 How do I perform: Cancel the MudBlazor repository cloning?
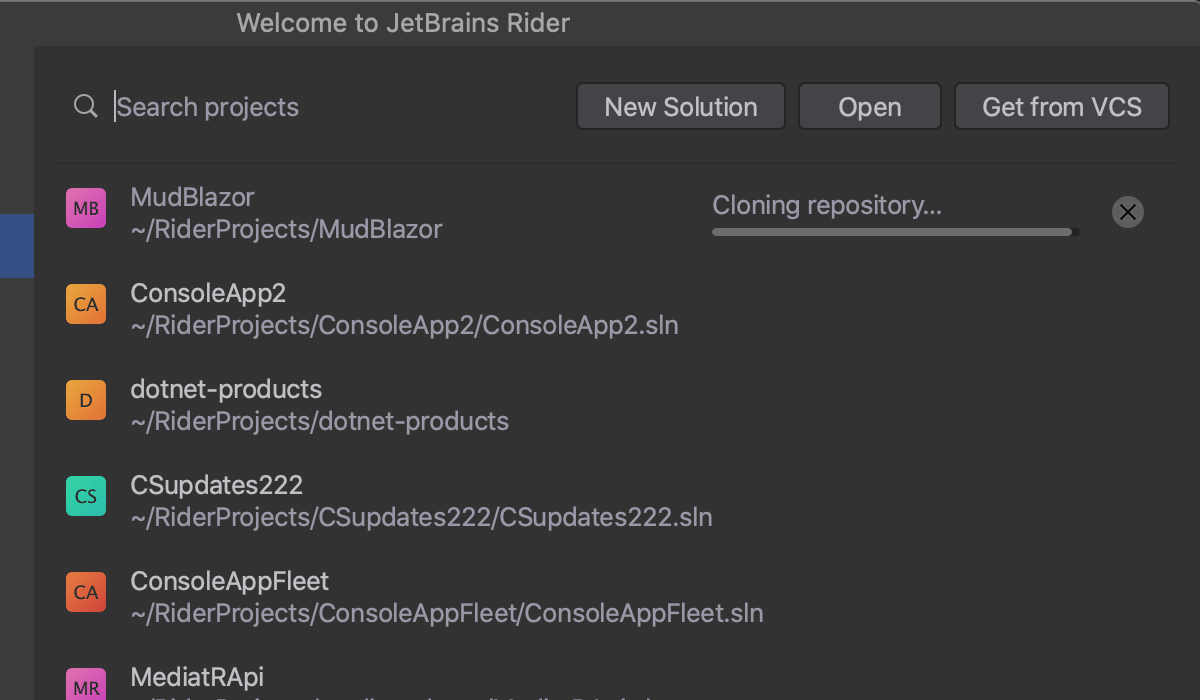[1127, 212]
